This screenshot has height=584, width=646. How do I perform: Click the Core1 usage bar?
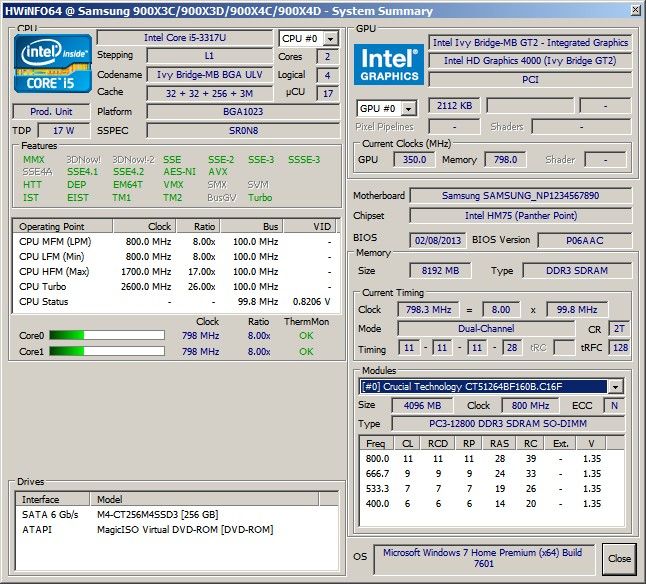click(107, 351)
